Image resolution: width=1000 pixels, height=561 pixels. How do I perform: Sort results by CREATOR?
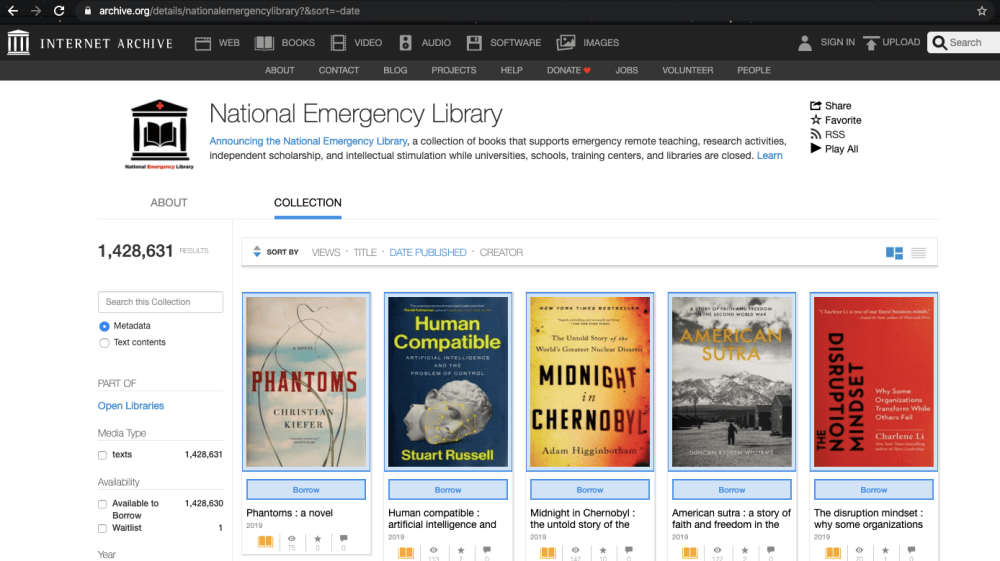tap(501, 252)
